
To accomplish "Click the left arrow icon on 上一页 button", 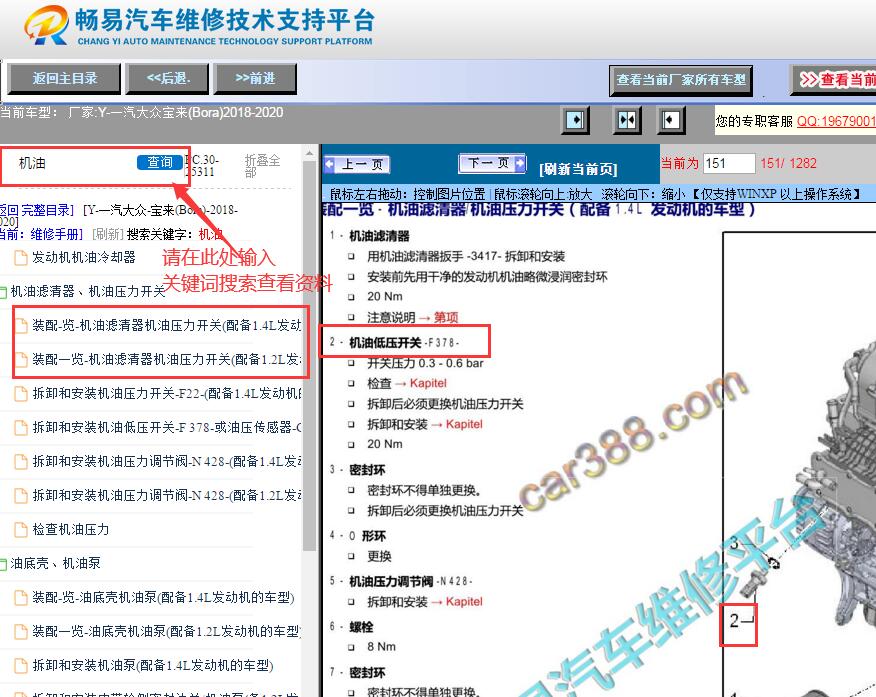I will (330, 164).
